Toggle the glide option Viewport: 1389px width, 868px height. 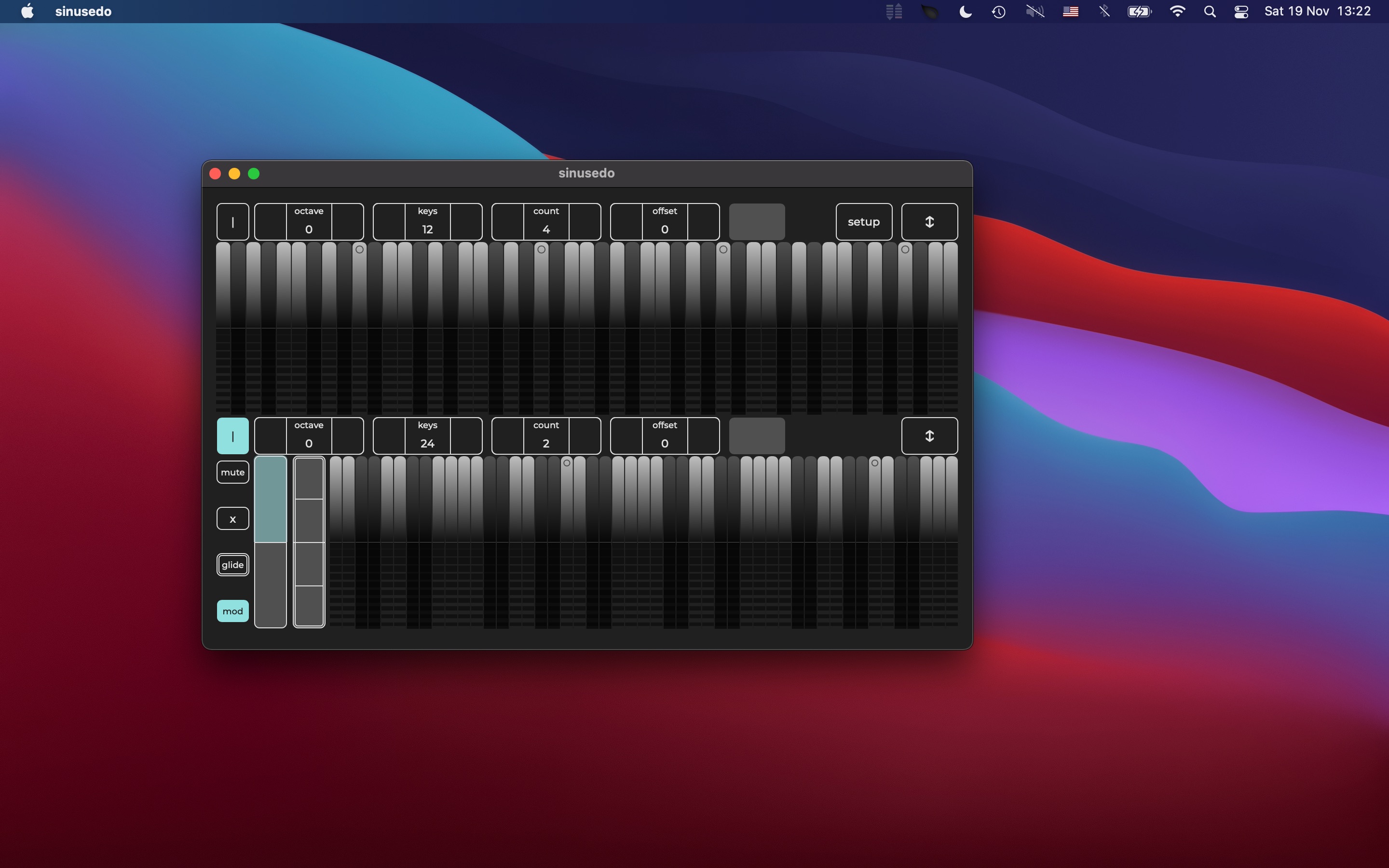tap(232, 565)
